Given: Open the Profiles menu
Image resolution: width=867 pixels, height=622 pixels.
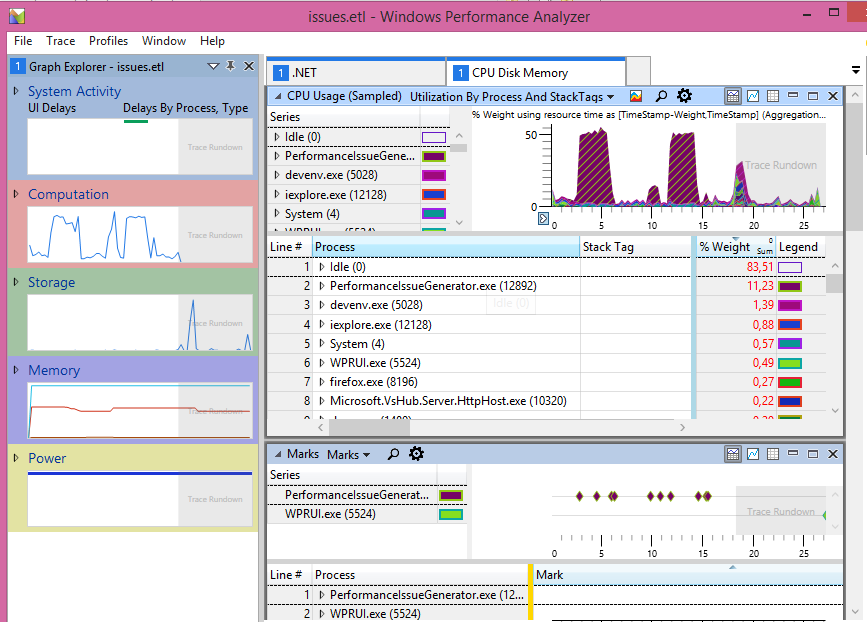Looking at the screenshot, I should click(x=108, y=41).
